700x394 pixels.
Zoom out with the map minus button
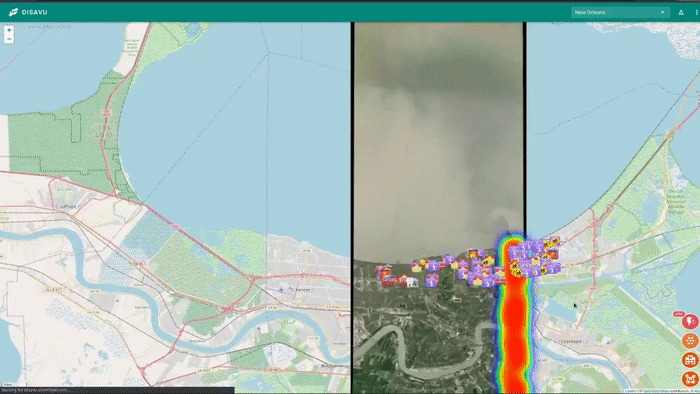(9, 39)
